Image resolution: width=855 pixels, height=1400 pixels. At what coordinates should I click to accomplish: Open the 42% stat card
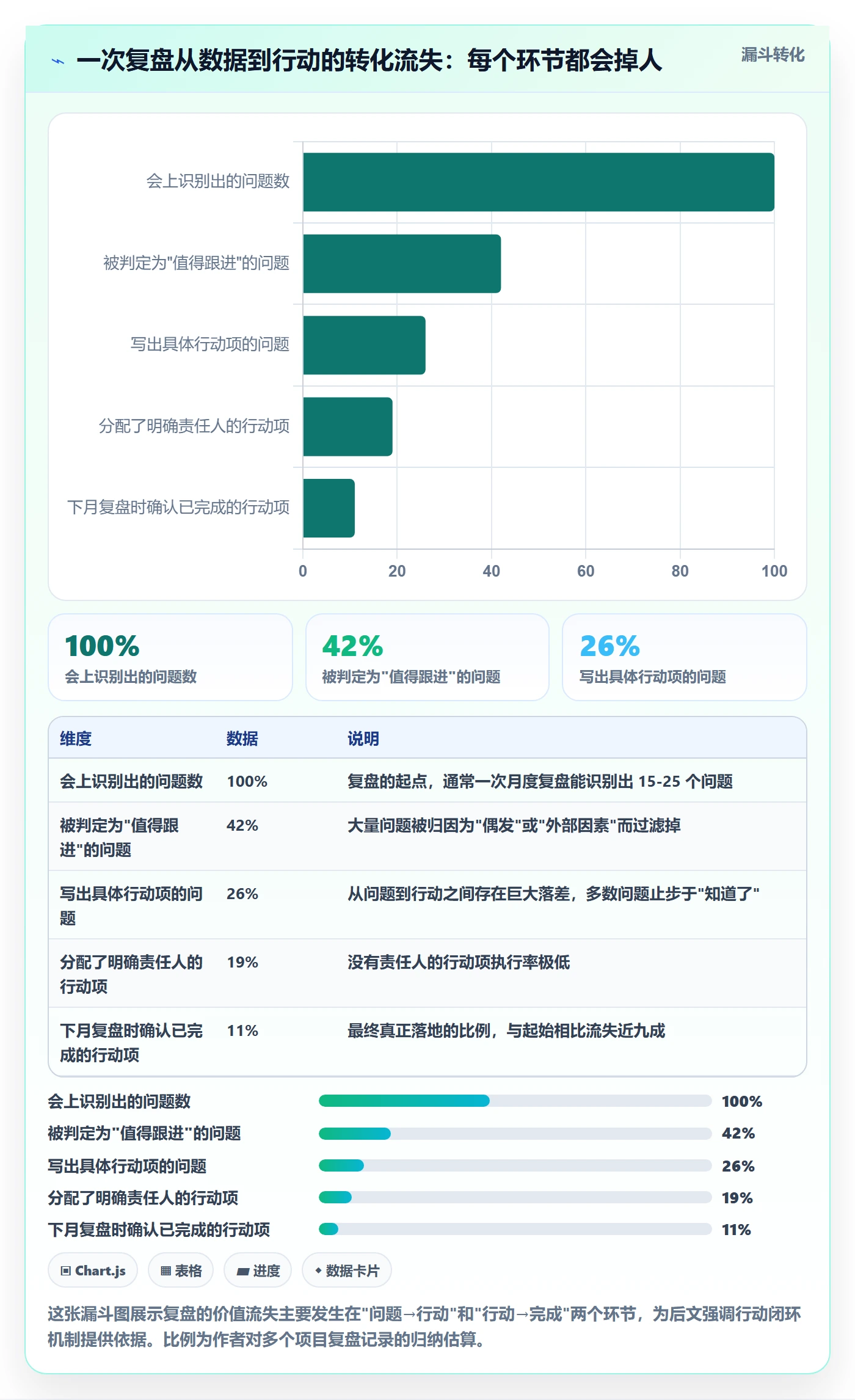(428, 657)
